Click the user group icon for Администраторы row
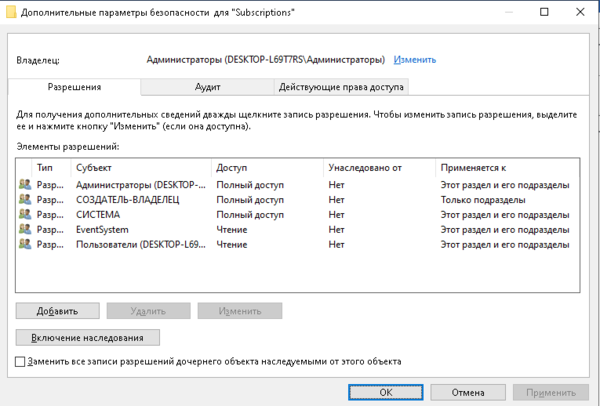The height and width of the screenshot is (406, 600). [x=25, y=185]
